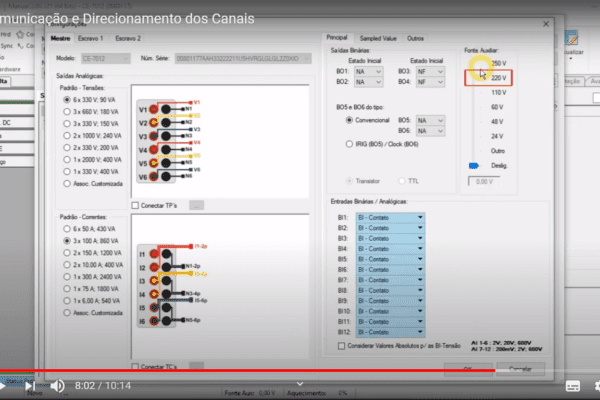The height and width of the screenshot is (400, 600).
Task: Click the blue Fonte Auxiliar slider handle
Action: click(472, 167)
